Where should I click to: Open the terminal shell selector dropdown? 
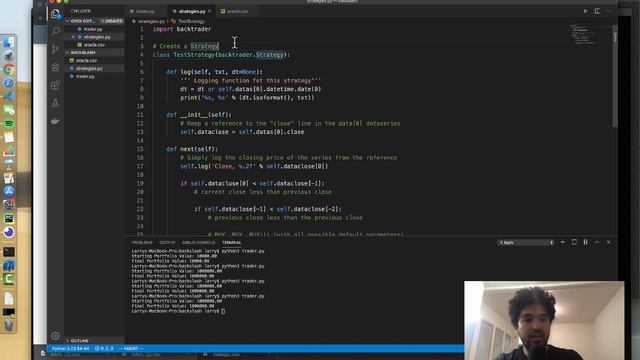pyautogui.click(x=526, y=242)
